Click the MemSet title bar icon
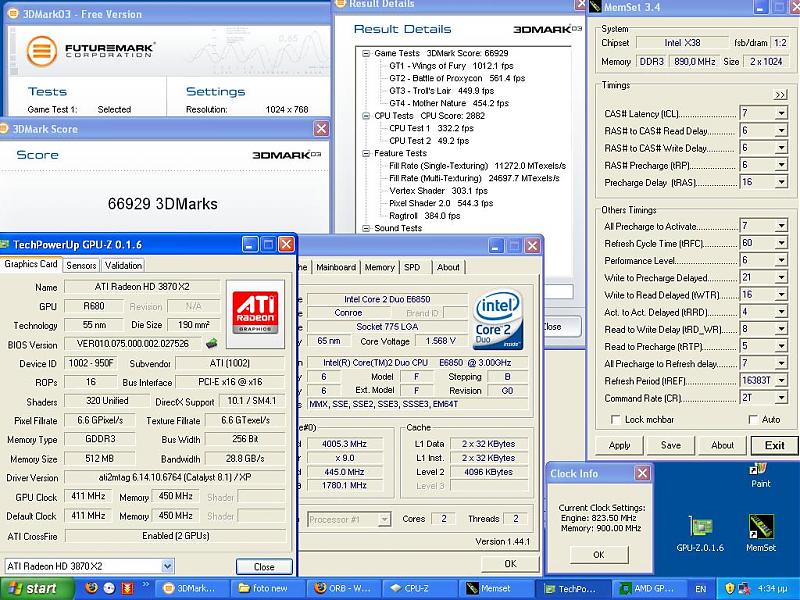Image resolution: width=800 pixels, height=600 pixels. (595, 7)
